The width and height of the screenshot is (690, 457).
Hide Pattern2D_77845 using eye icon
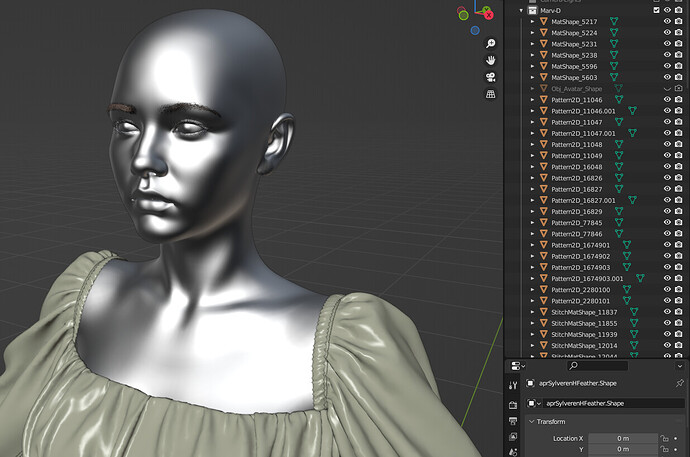pos(668,223)
